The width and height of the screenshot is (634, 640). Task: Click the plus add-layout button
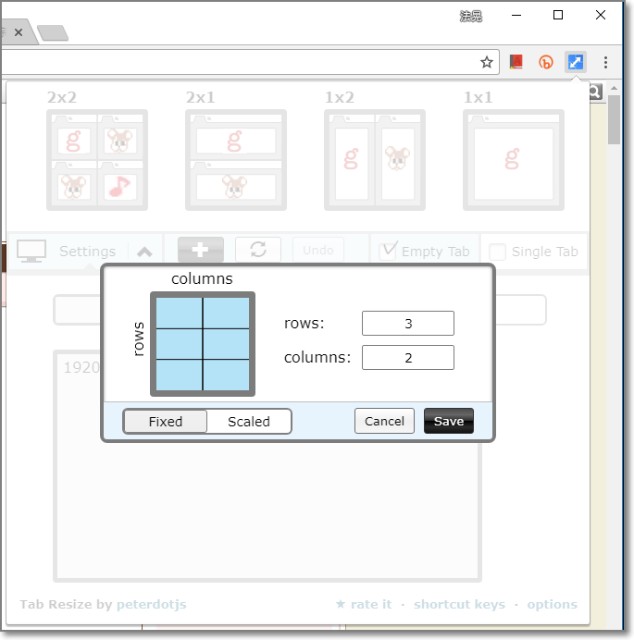point(200,250)
